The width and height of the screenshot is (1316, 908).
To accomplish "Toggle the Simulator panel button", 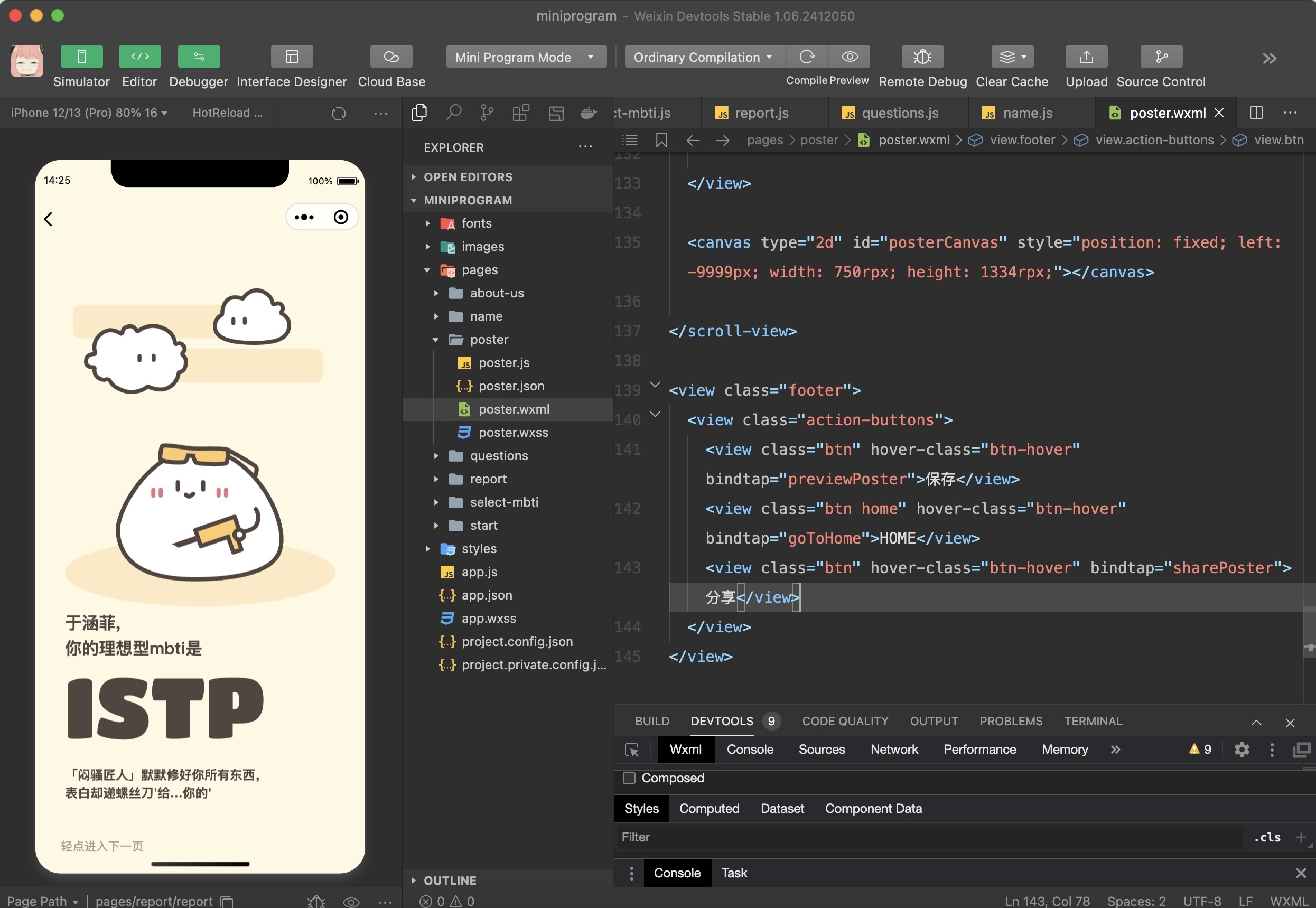I will [81, 57].
